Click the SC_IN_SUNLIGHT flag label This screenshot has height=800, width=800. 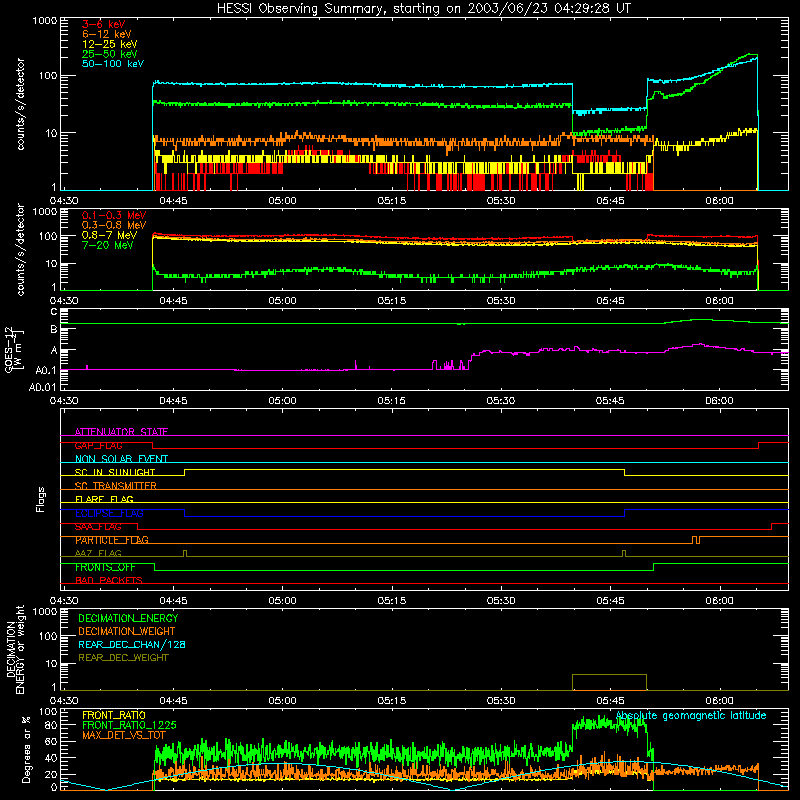coord(115,472)
